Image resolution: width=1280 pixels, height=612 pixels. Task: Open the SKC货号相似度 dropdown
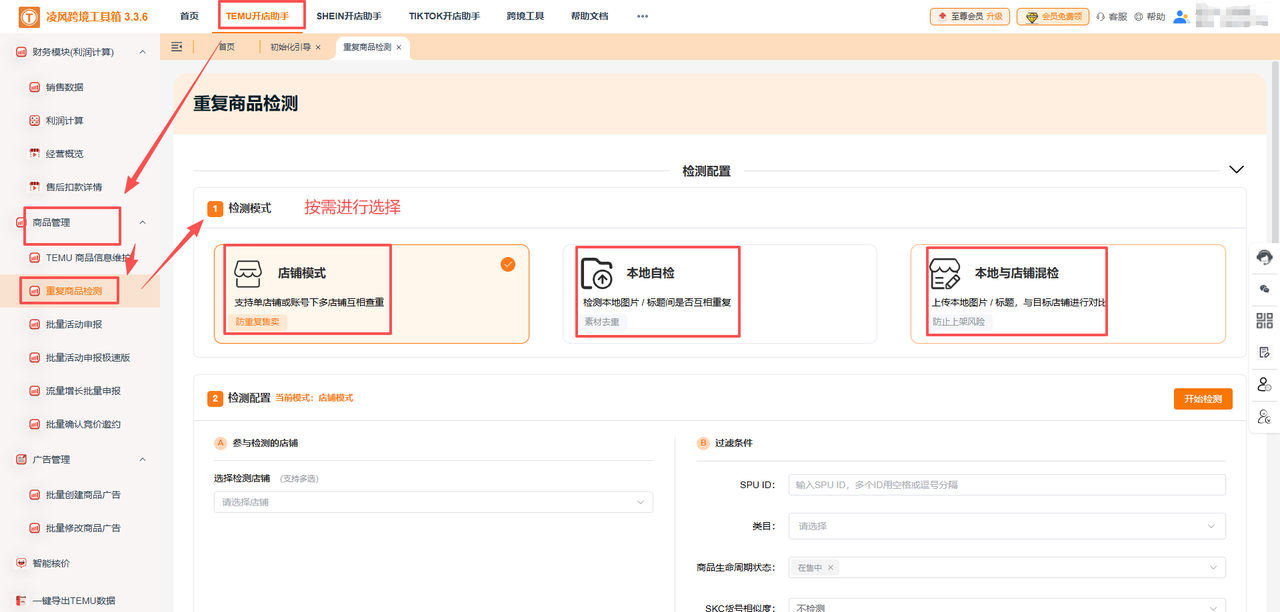click(1007, 606)
